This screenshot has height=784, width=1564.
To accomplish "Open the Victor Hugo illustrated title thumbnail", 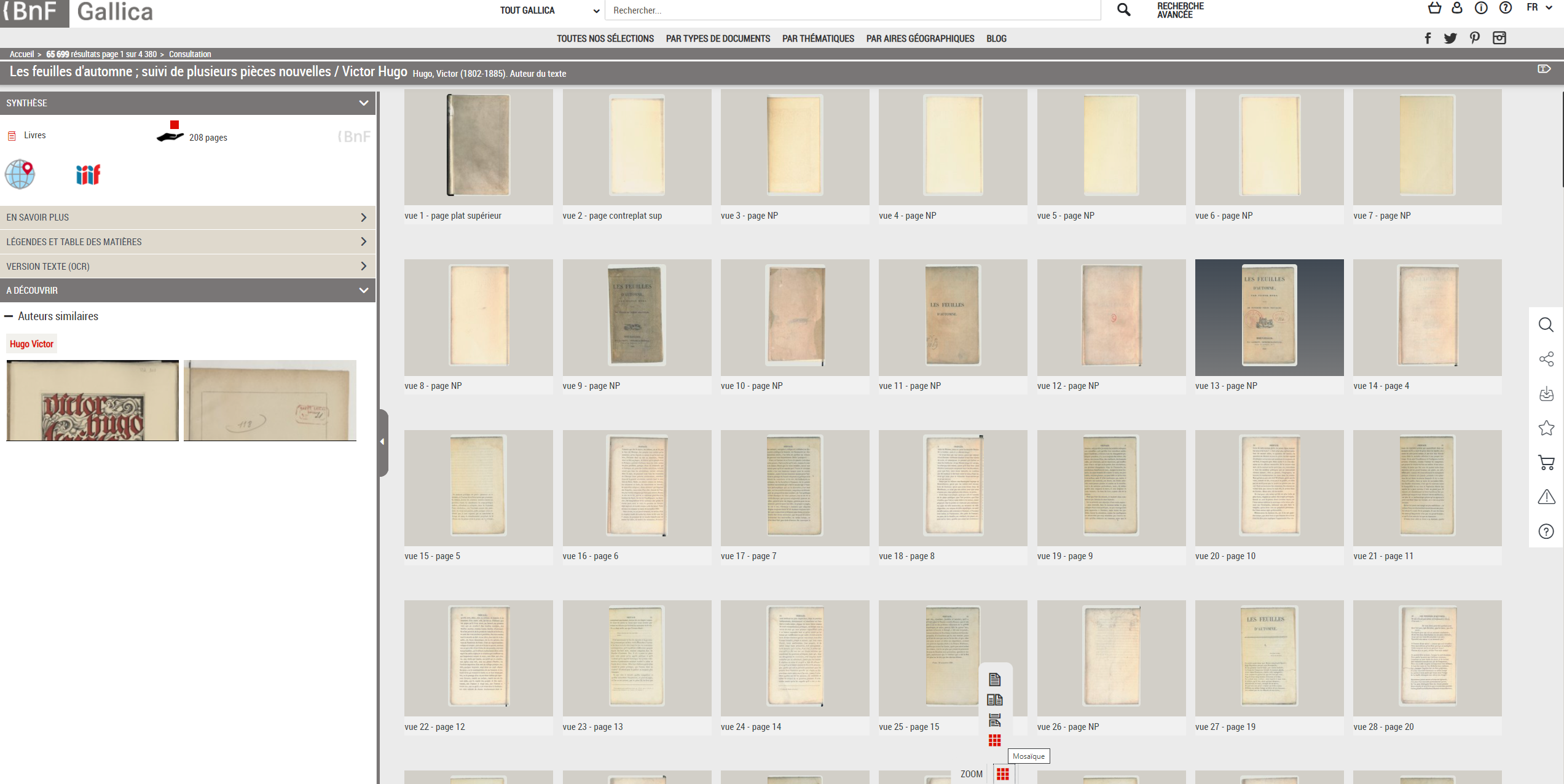I will coord(92,401).
